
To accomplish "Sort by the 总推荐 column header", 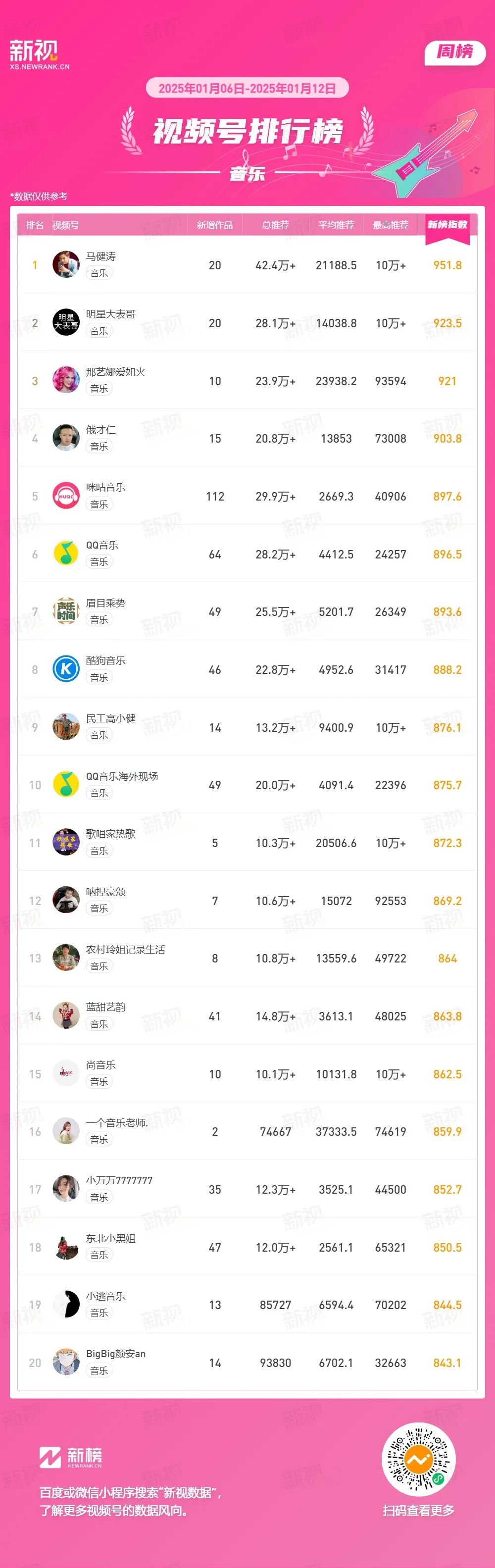I will click(275, 225).
